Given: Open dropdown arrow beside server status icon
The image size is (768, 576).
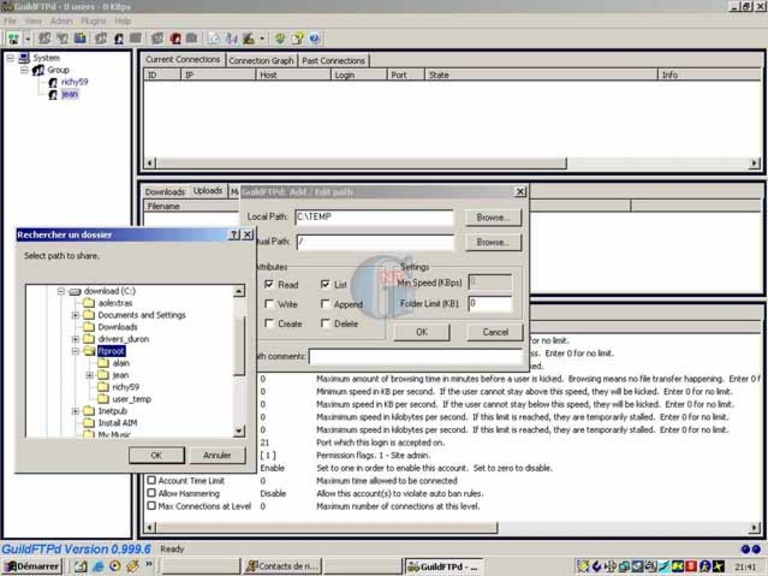Looking at the screenshot, I should click(x=27, y=39).
